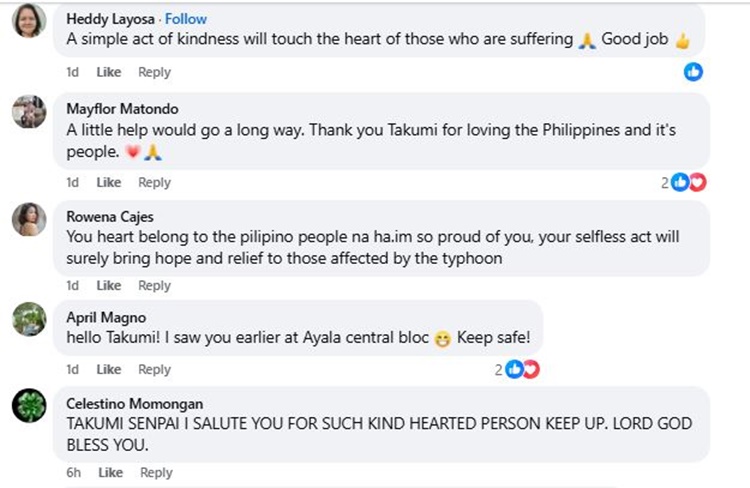Reply to Mayflor Matondo's comment
750x488 pixels.
pos(154,182)
